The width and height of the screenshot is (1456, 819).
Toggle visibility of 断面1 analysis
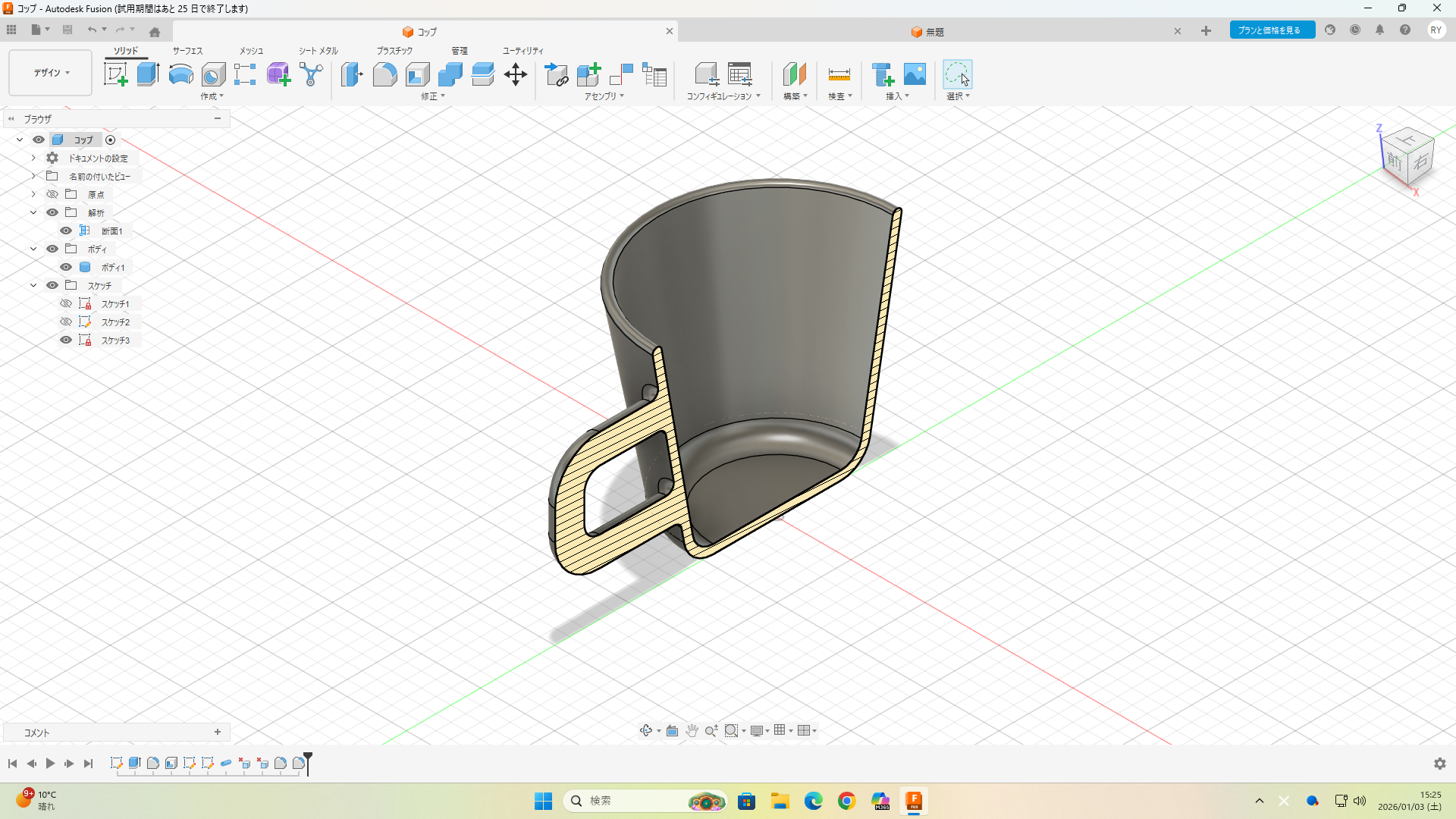(66, 231)
